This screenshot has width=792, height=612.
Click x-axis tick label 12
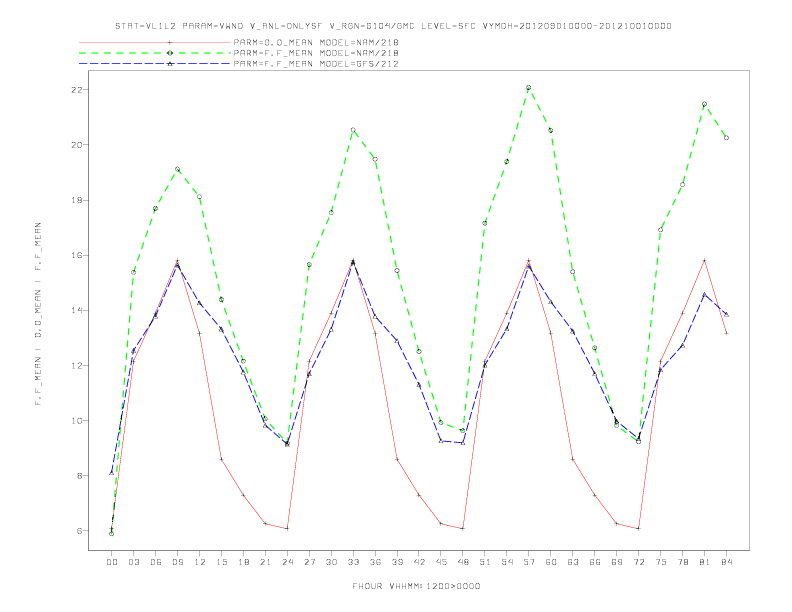(x=200, y=562)
